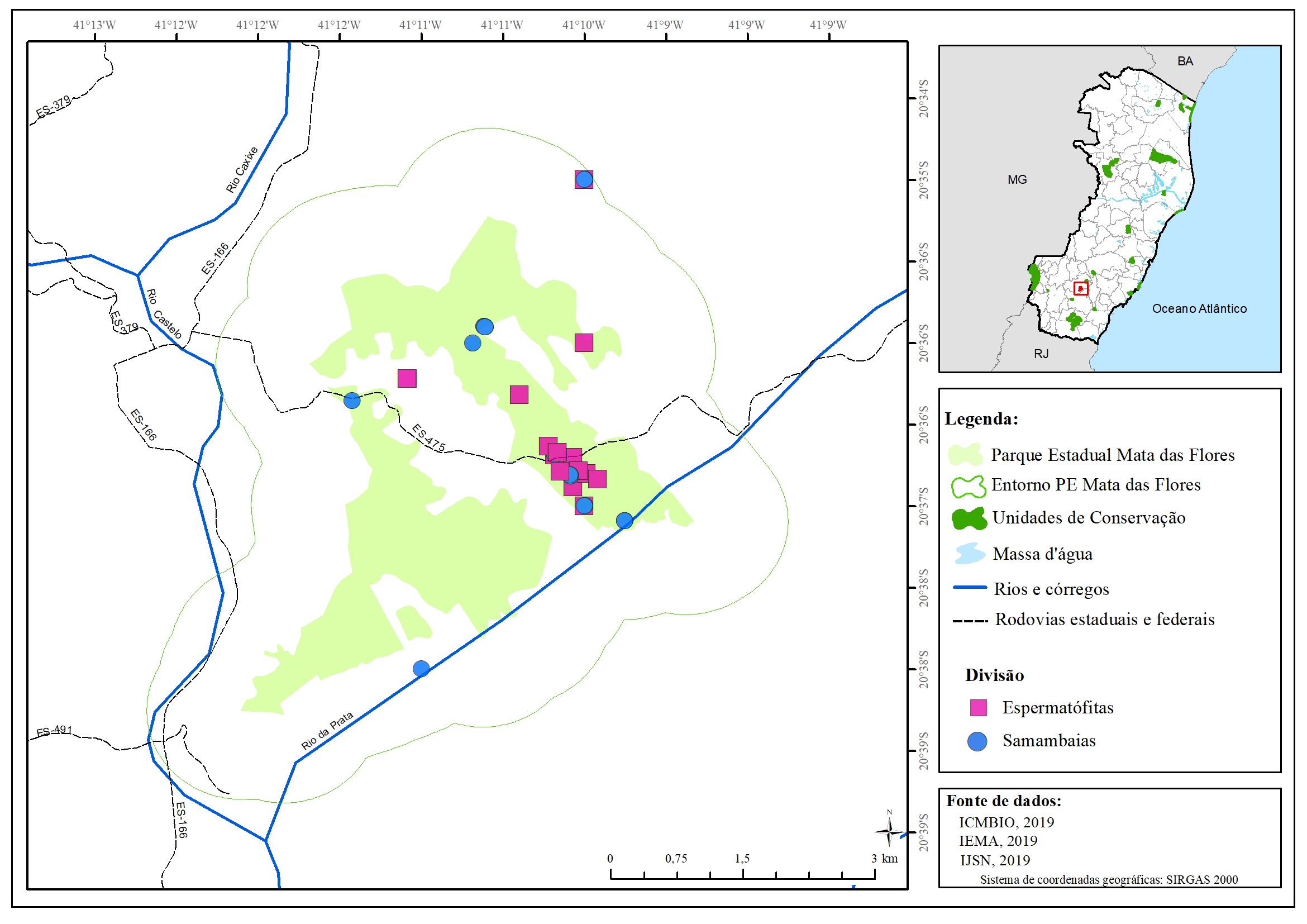Click the Massa d'água light blue symbol
This screenshot has height=924, width=1307.
[970, 554]
